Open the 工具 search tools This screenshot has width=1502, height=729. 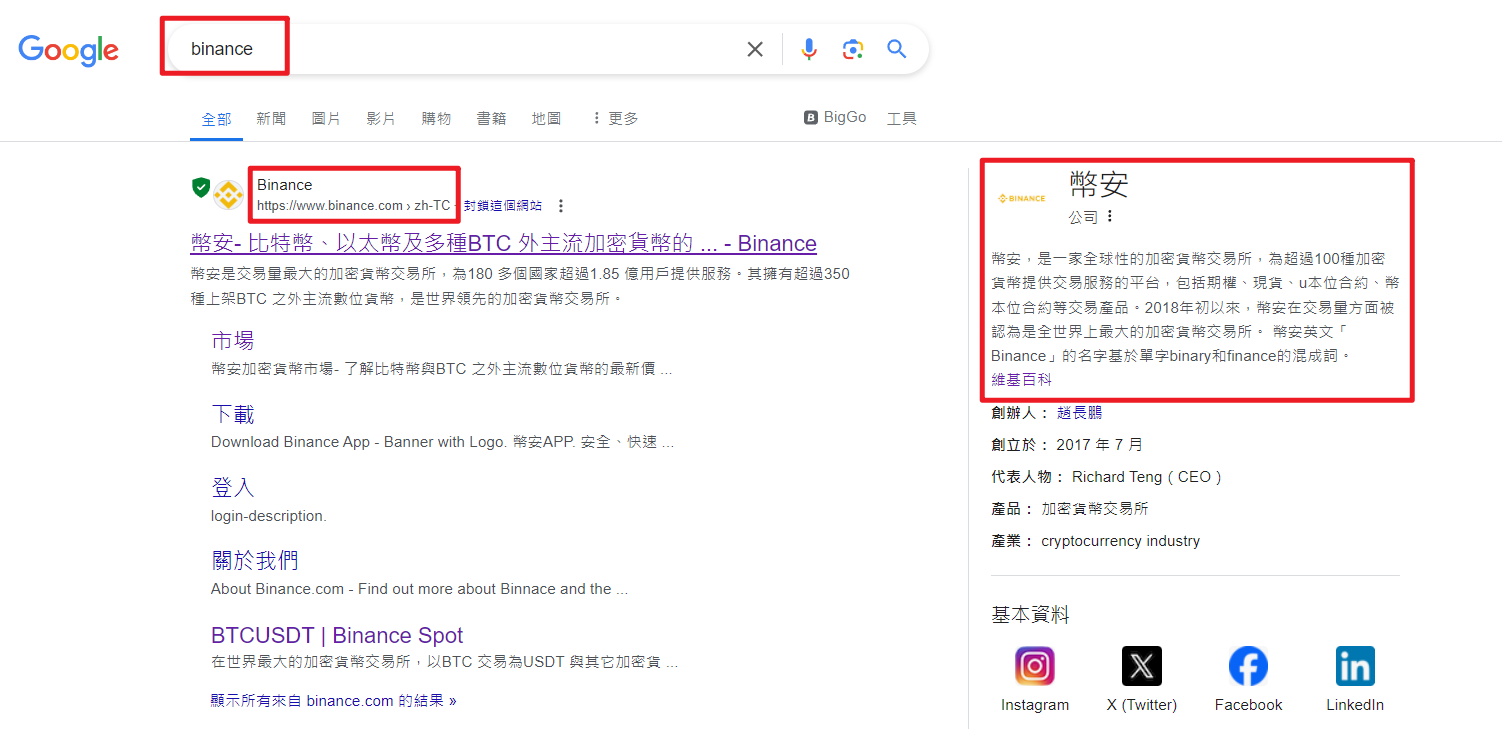point(902,119)
